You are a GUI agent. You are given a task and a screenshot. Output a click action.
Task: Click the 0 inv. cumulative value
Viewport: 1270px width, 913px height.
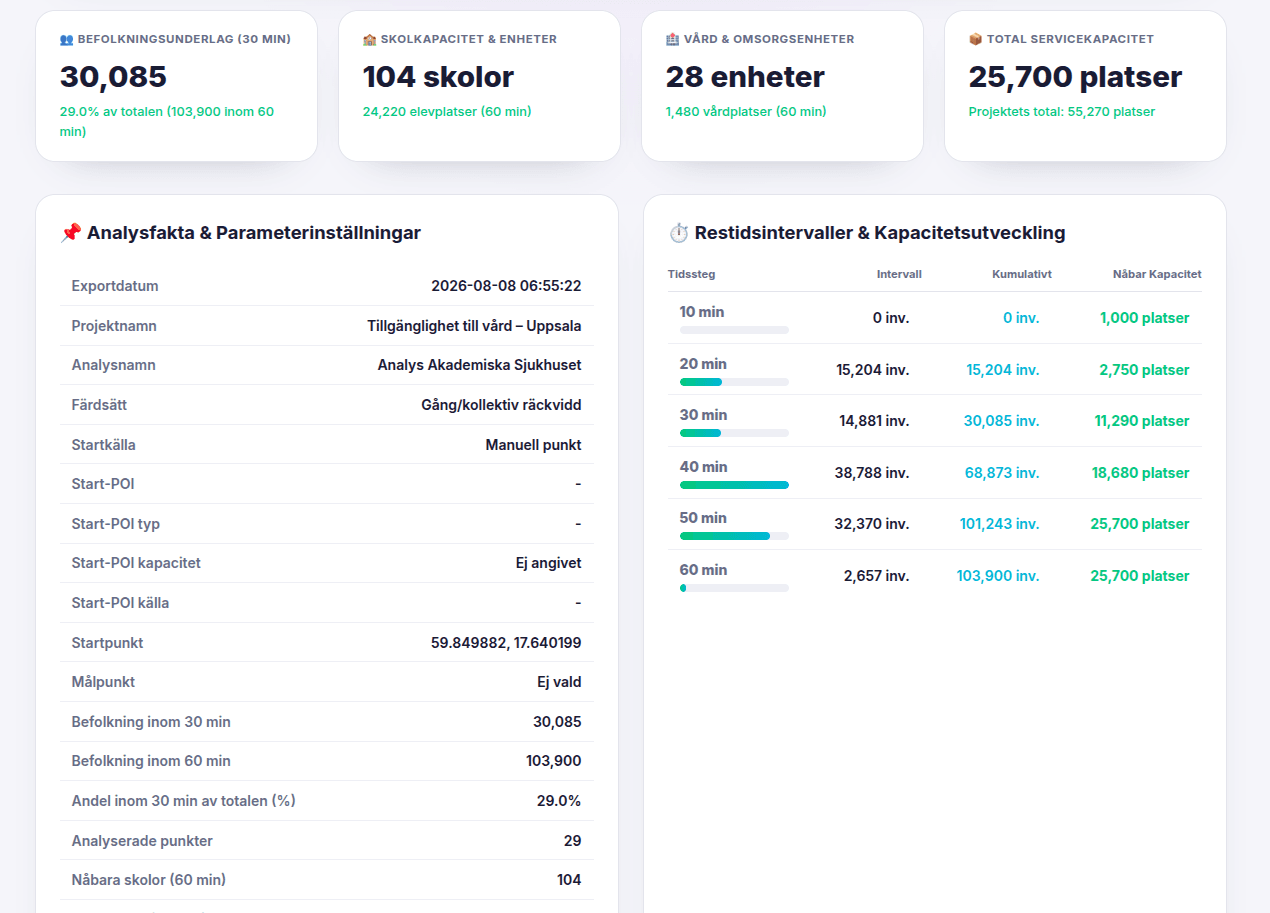1021,318
